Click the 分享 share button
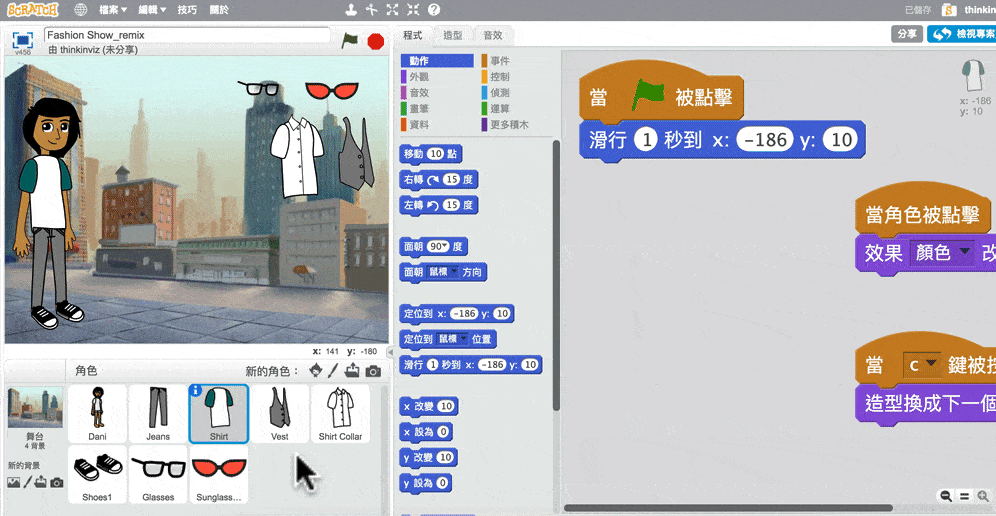This screenshot has width=996, height=516. (x=907, y=34)
